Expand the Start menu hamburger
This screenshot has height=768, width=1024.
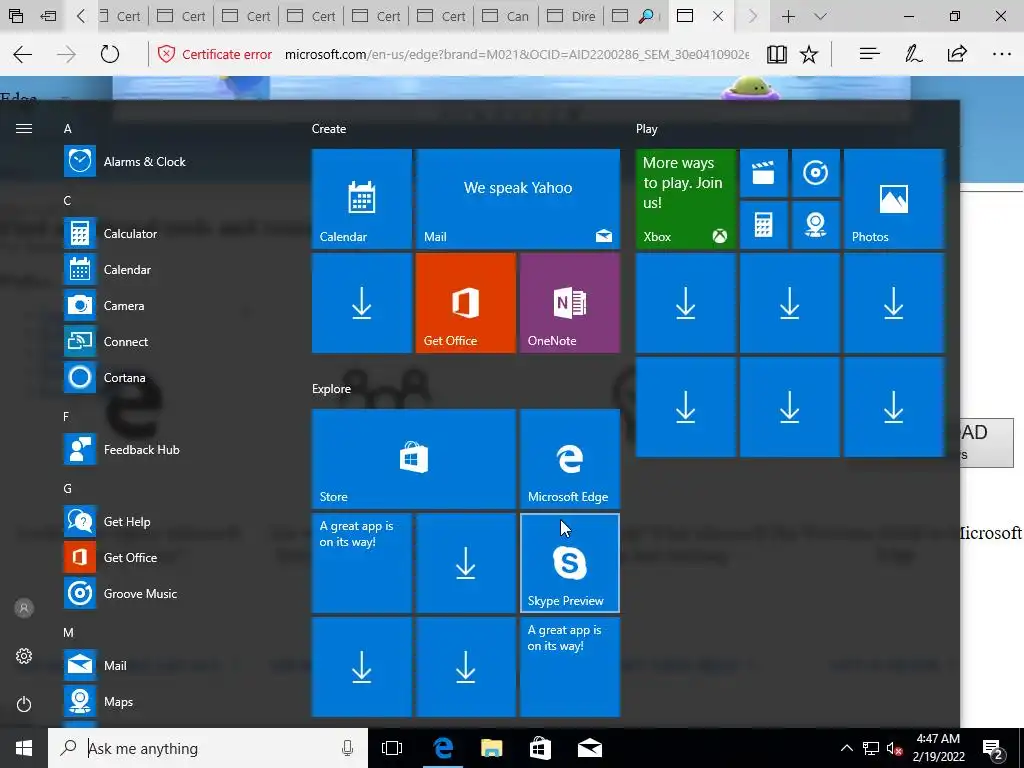tap(24, 129)
